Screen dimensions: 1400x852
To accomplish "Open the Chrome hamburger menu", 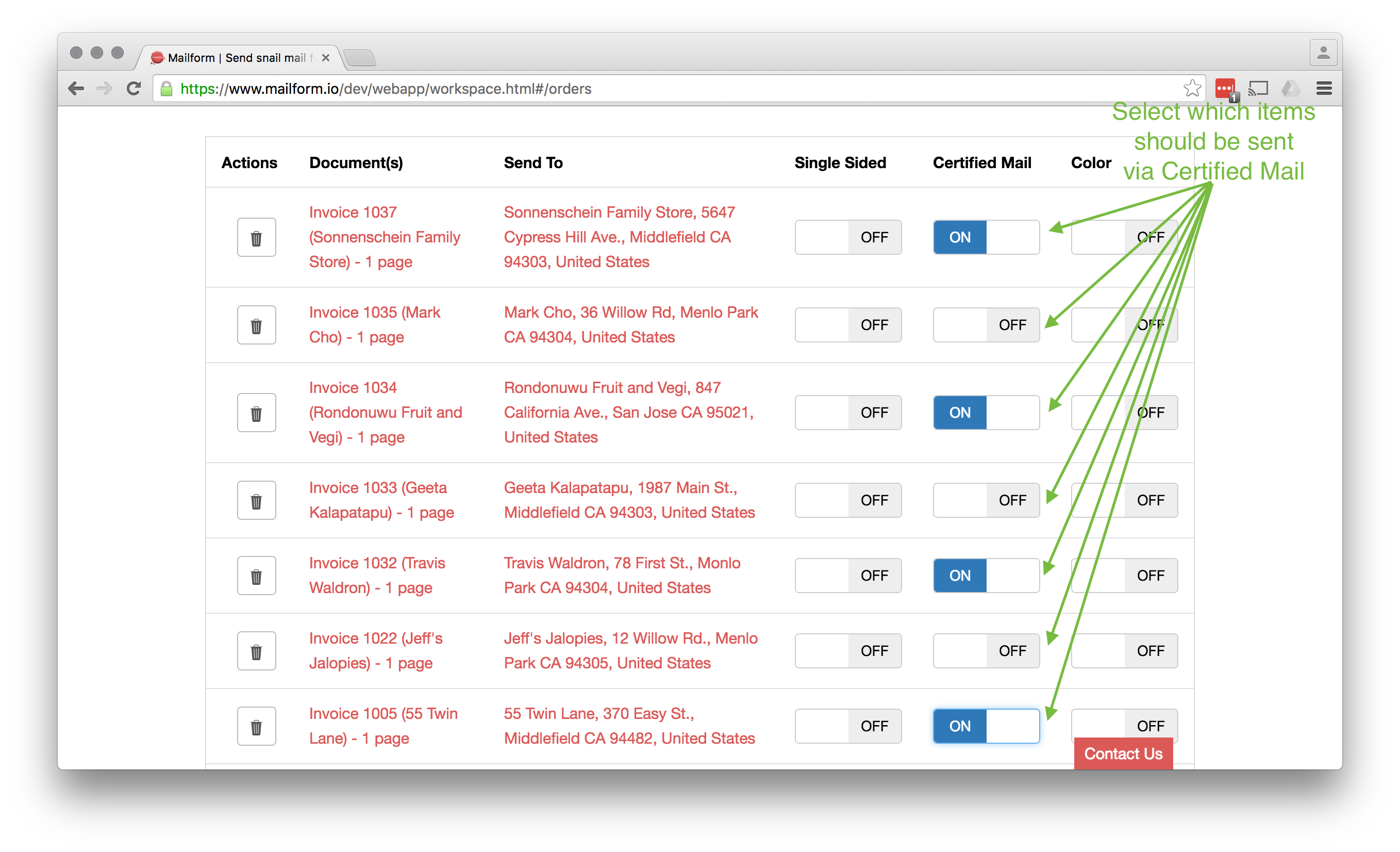I will point(1324,88).
